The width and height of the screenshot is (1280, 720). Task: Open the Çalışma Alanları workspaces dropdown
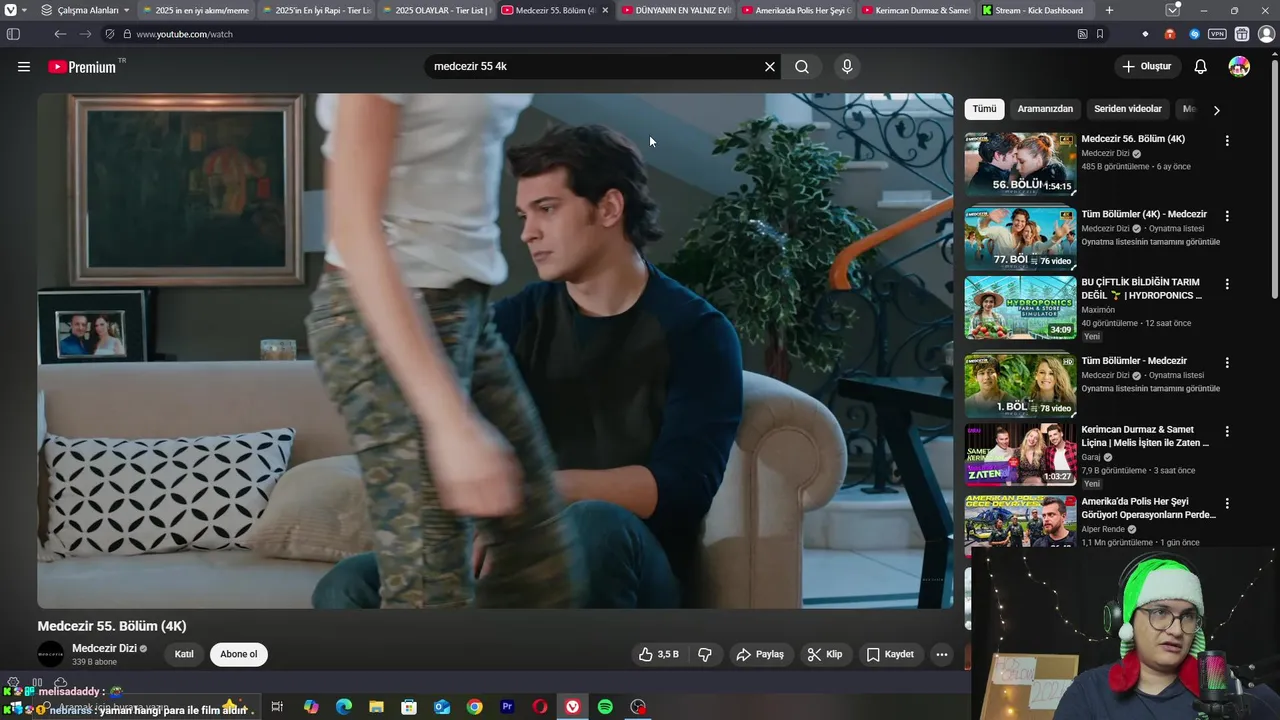pos(85,10)
